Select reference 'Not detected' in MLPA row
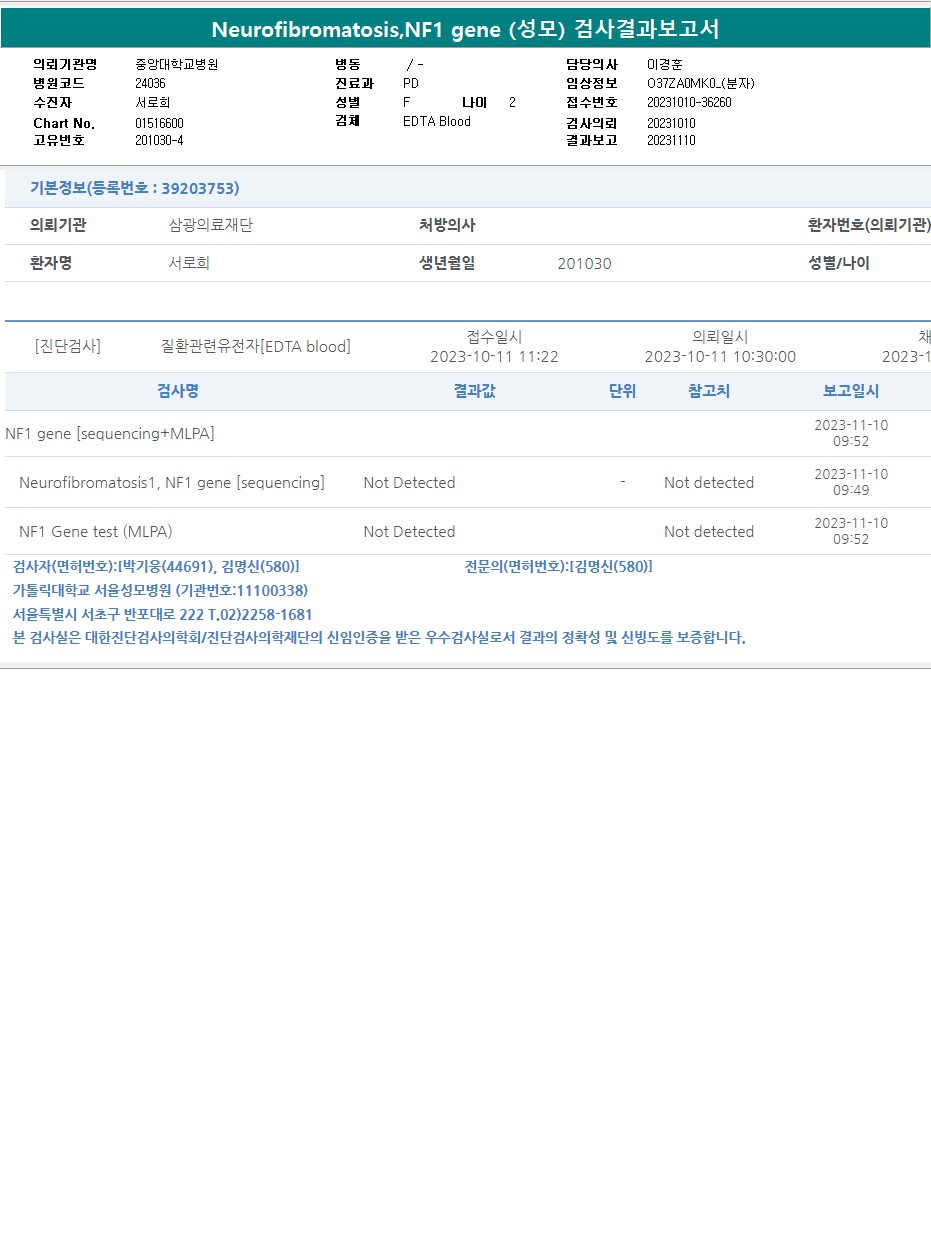 click(x=709, y=531)
